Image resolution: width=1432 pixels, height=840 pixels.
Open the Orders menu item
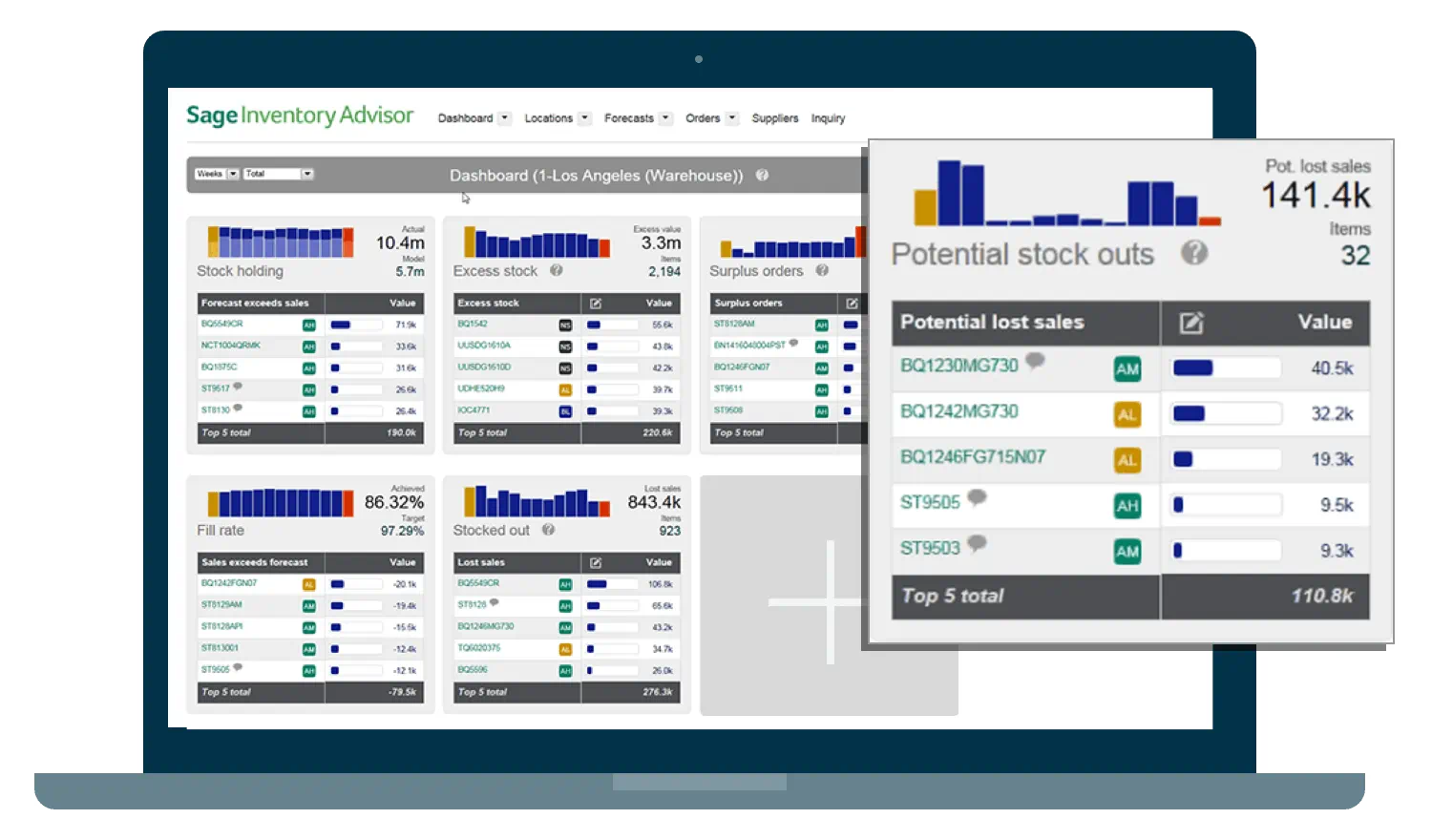(703, 118)
